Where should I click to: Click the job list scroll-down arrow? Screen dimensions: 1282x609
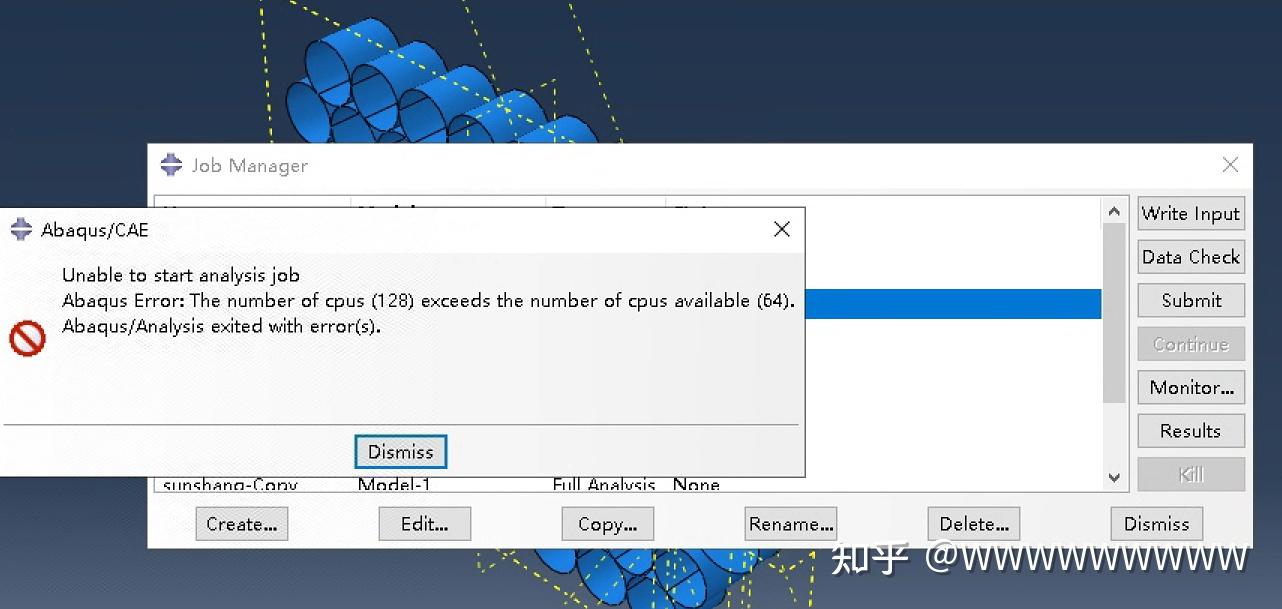click(x=1114, y=479)
